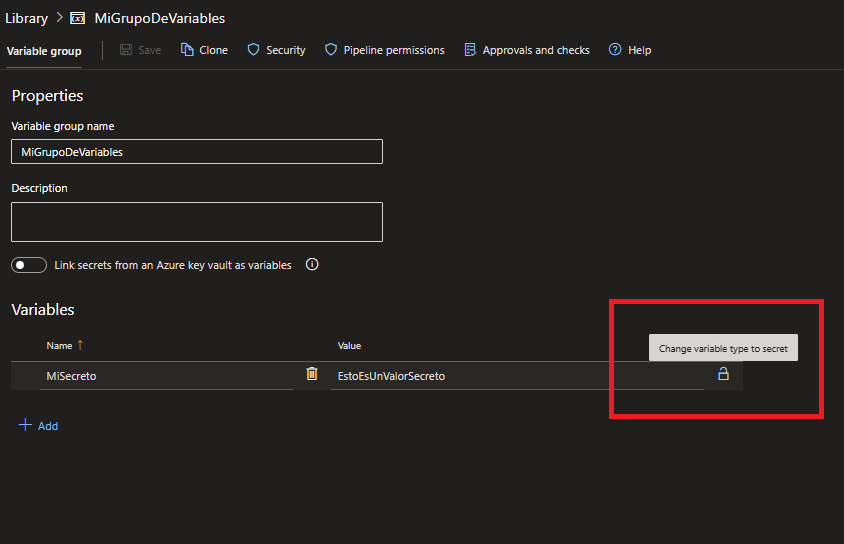Open Approvals and checks

[526, 50]
